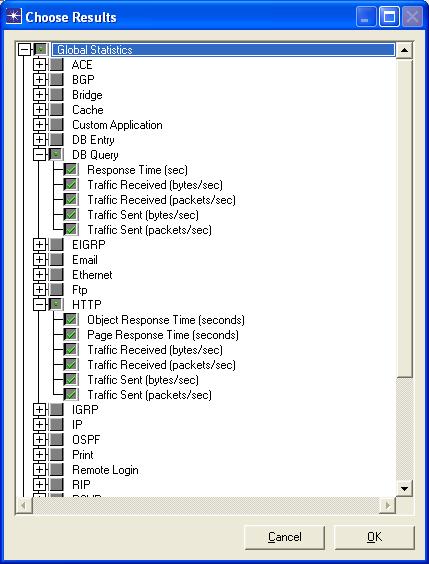Uncheck DB Query Traffic Received (bytes/sec)
The image size is (429, 564).
pos(71,185)
